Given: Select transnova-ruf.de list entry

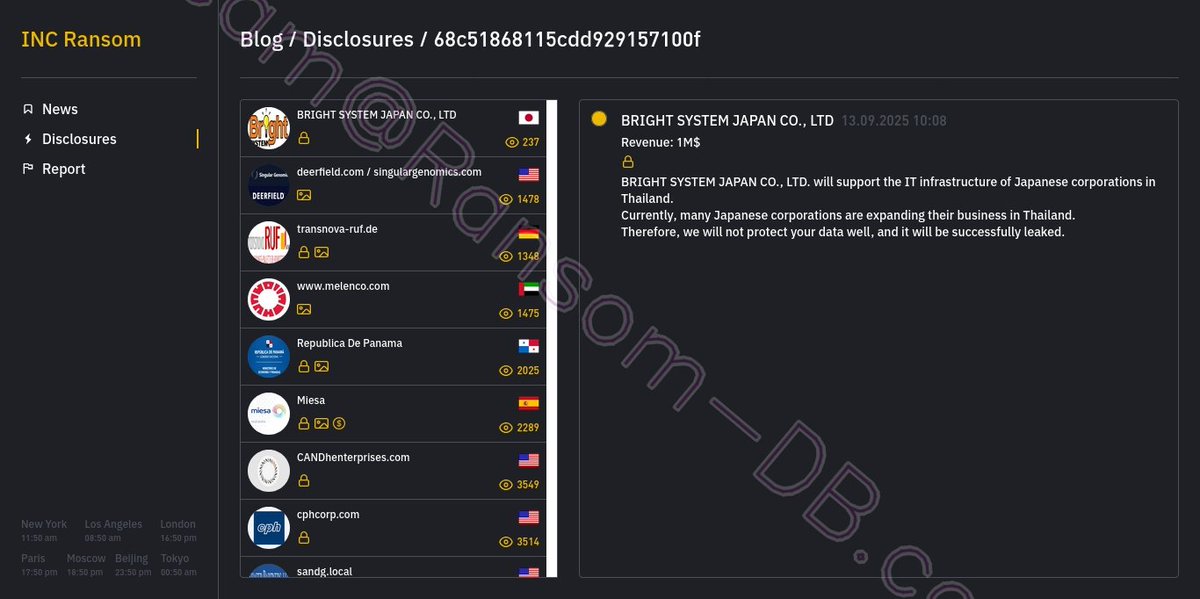Looking at the screenshot, I should tap(394, 242).
